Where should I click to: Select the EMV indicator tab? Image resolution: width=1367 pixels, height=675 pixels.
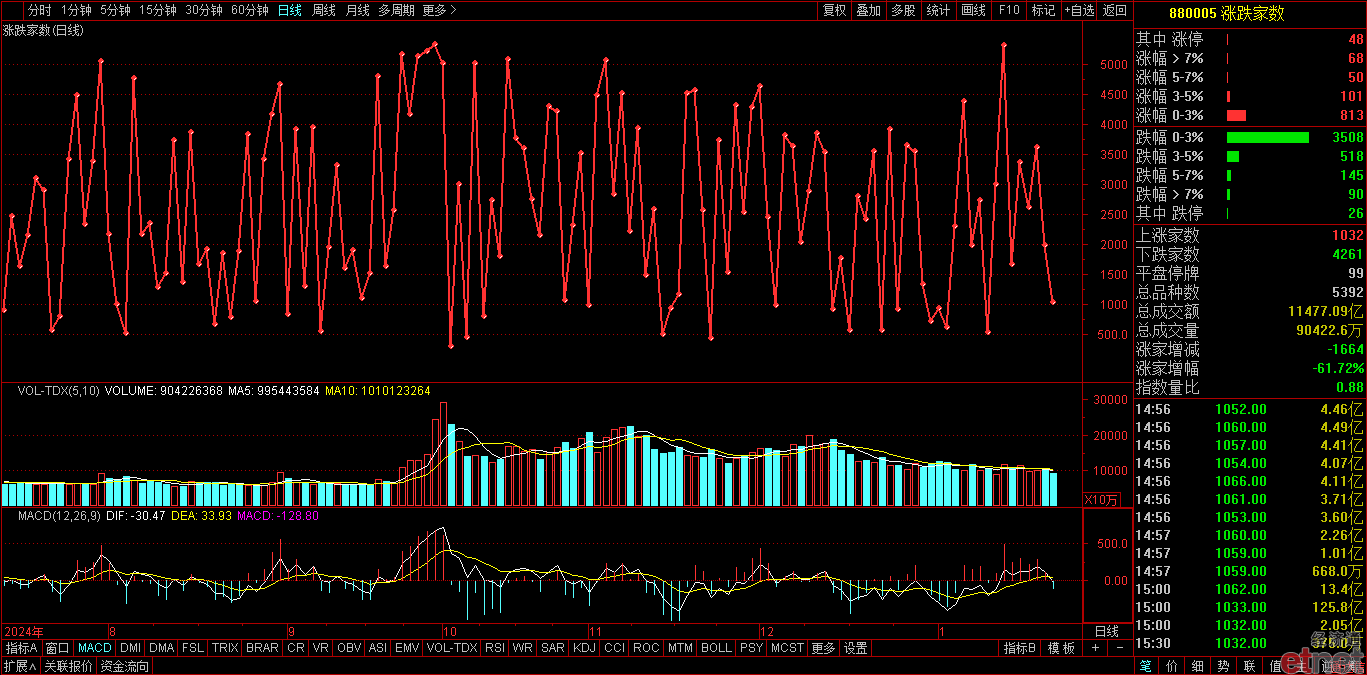[x=407, y=648]
